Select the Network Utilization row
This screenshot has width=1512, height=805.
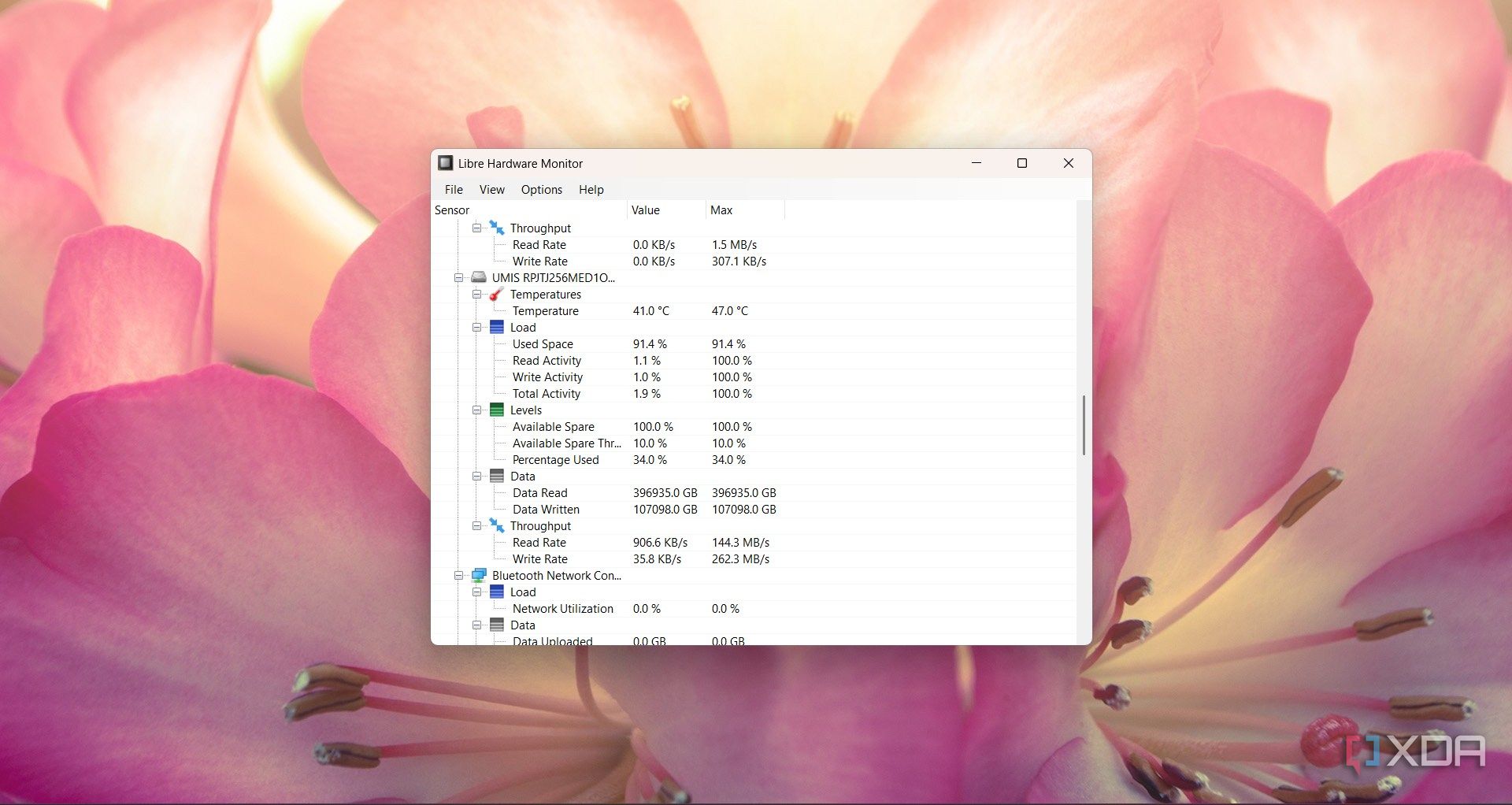[x=754, y=609]
